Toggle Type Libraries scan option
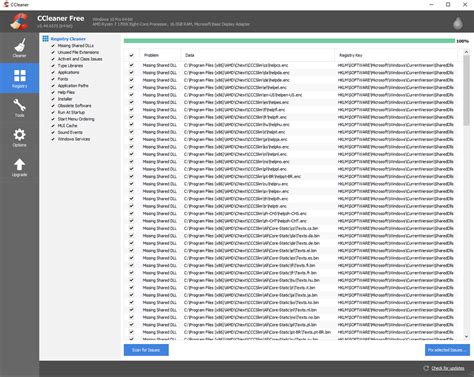The width and height of the screenshot is (474, 377). click(x=53, y=65)
